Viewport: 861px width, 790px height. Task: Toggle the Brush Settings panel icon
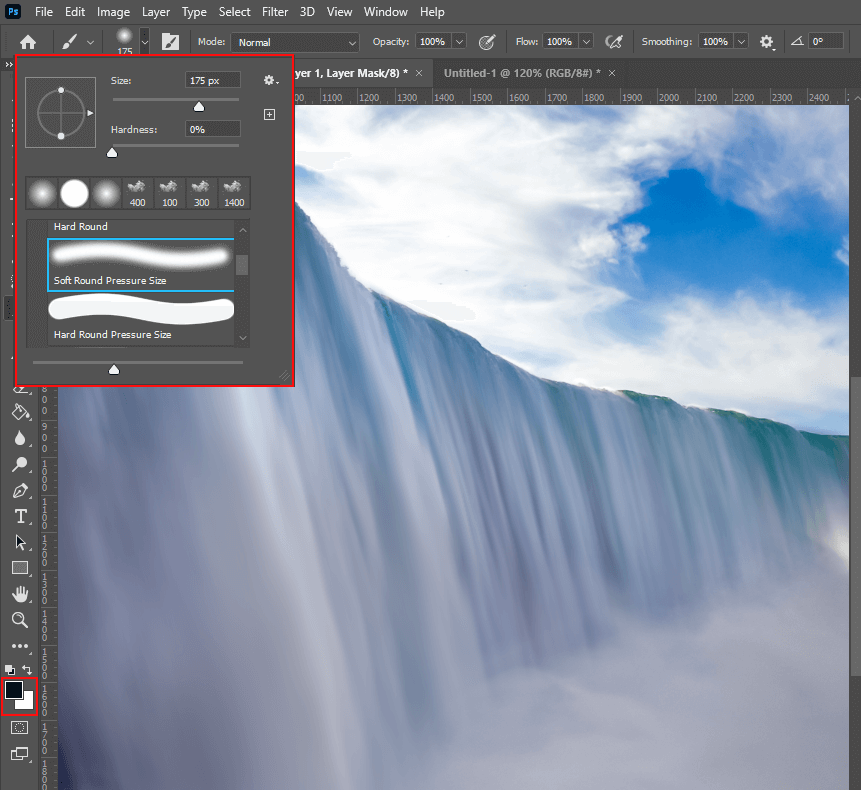tap(170, 42)
